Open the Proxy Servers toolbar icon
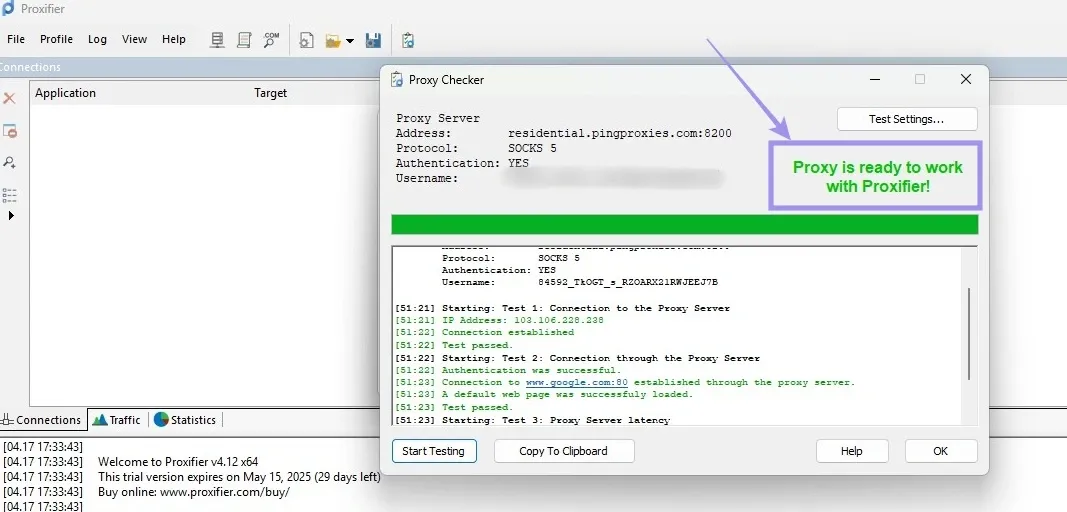 217,40
